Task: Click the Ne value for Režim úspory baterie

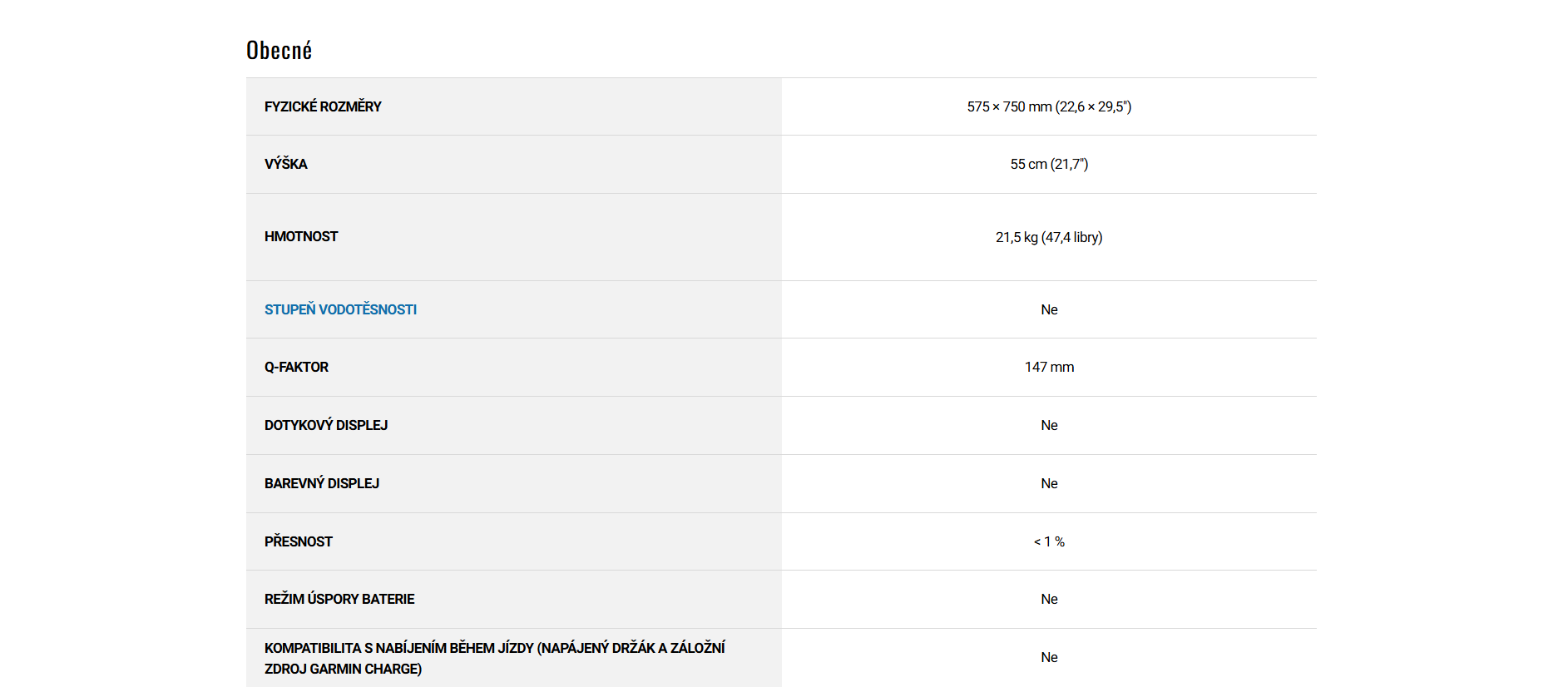Action: 1049,599
